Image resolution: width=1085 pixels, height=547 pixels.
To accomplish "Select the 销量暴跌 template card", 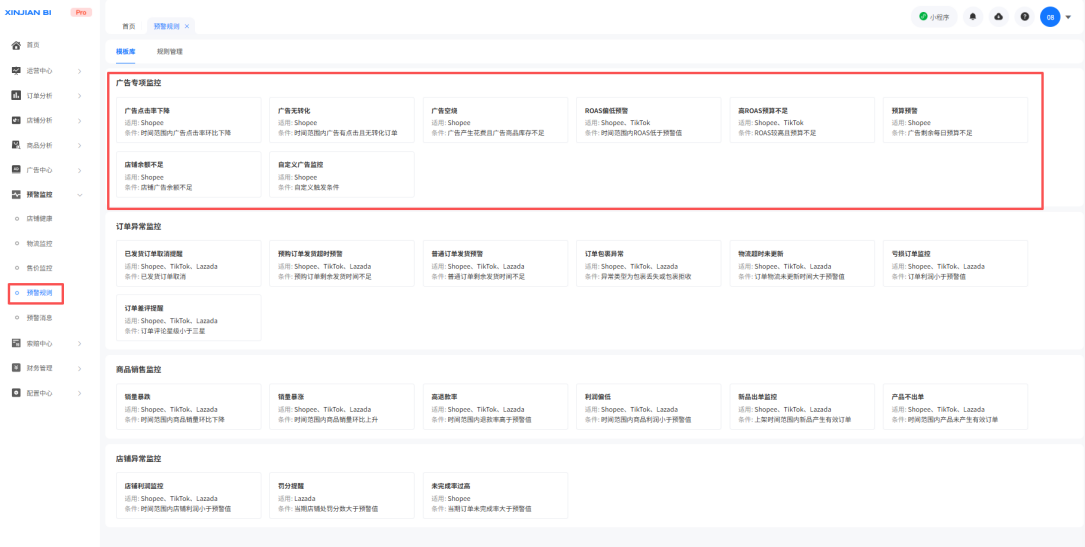I will 187,408.
